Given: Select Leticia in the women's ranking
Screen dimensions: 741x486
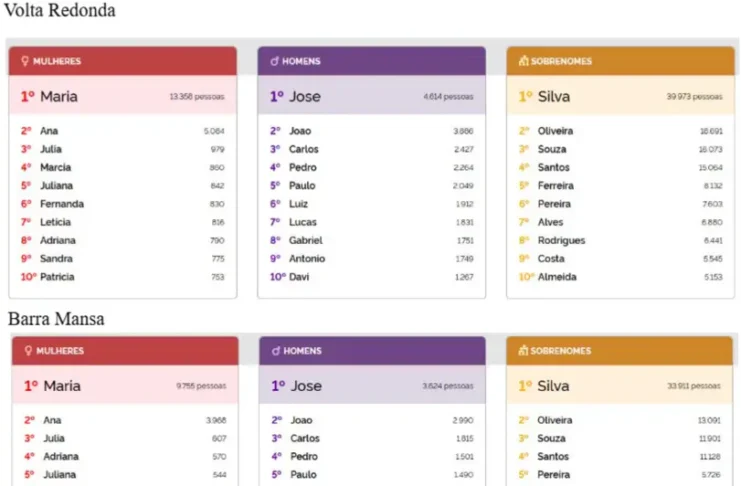Looking at the screenshot, I should [x=56, y=222].
